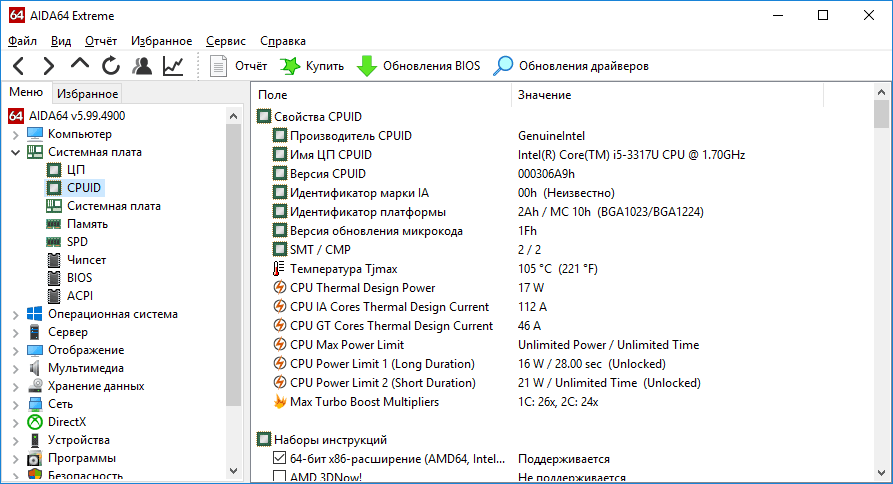Click the Хранение данных disk icon
The height and width of the screenshot is (484, 893).
pos(35,385)
